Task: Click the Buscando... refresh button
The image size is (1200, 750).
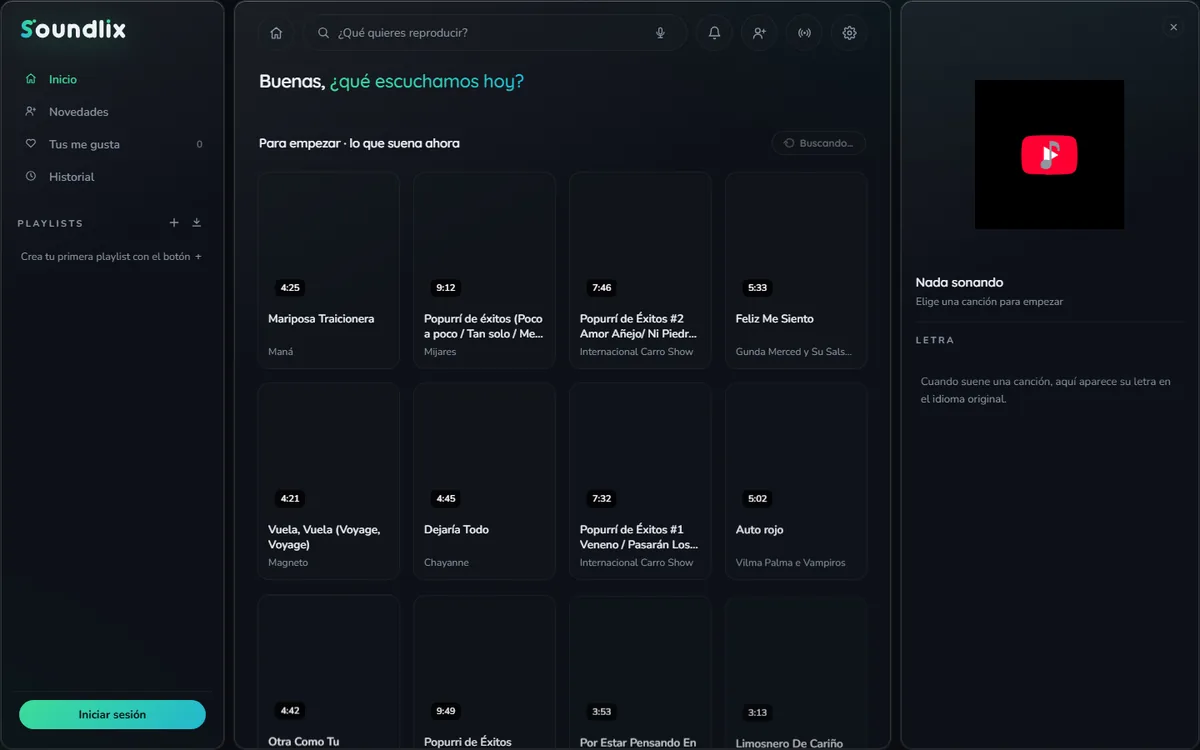Action: point(818,143)
